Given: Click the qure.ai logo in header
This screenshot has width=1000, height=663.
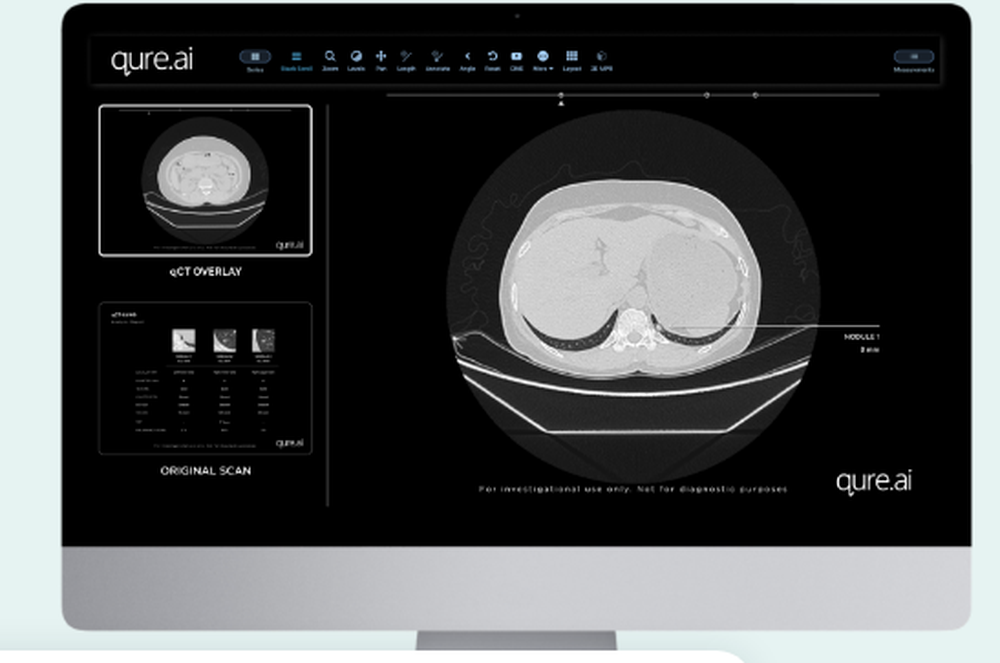Looking at the screenshot, I should click(152, 60).
